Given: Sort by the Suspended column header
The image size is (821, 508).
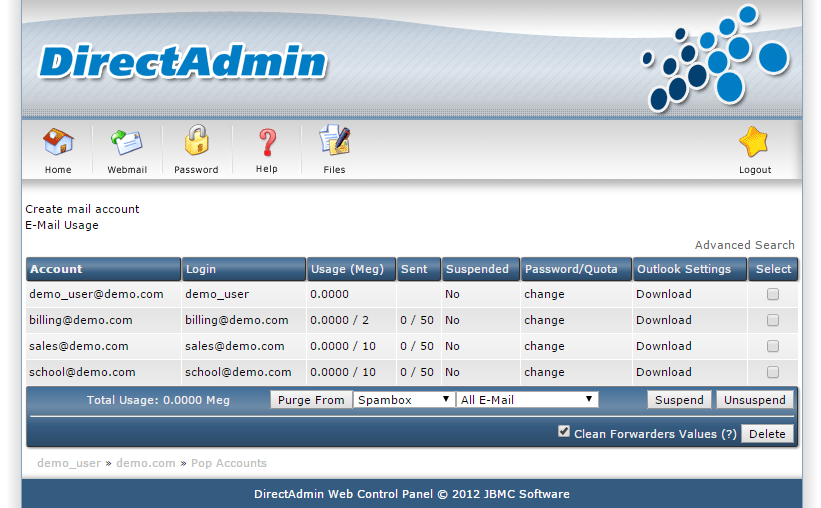Looking at the screenshot, I should (481, 269).
